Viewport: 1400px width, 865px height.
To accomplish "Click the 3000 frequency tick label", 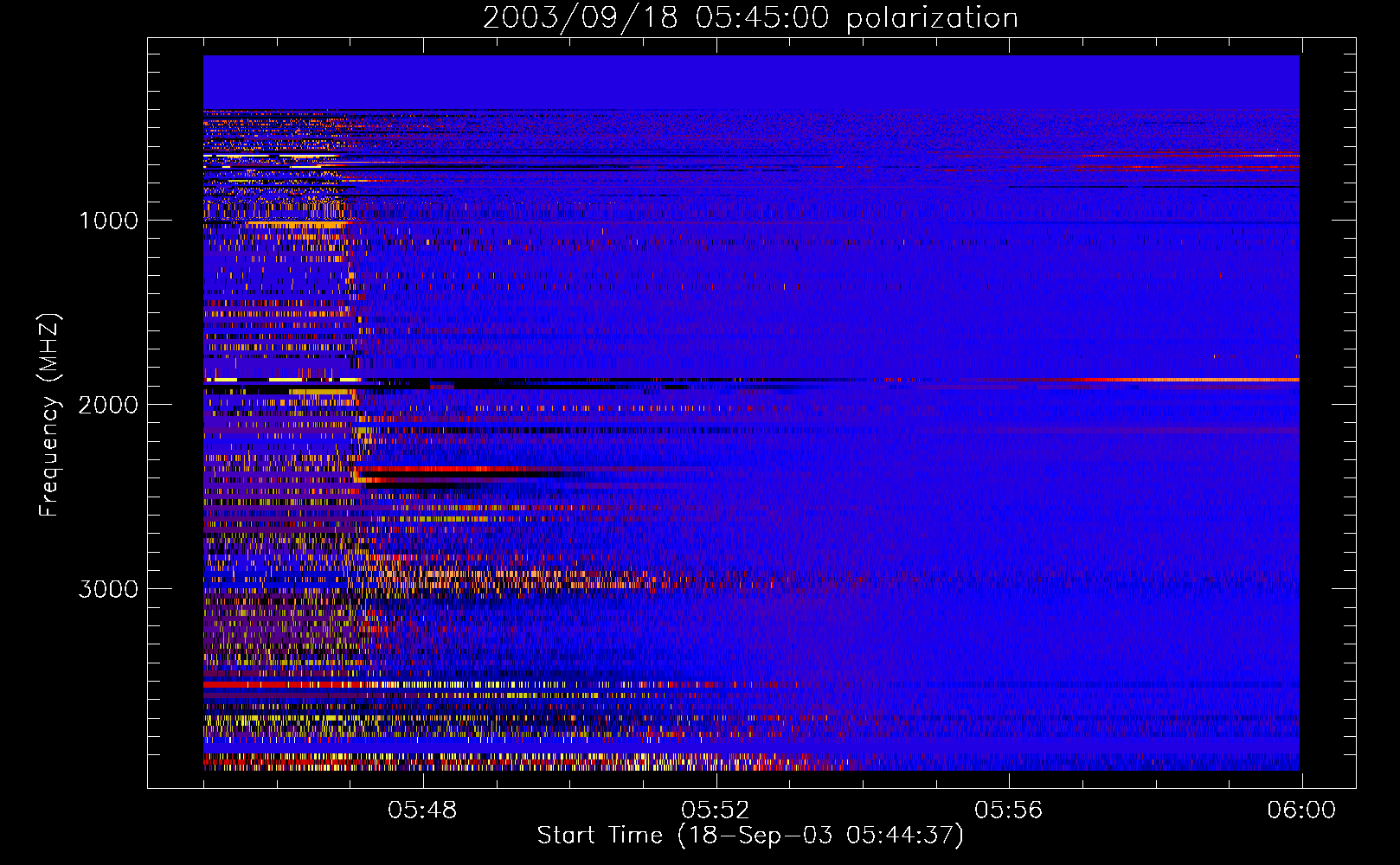I will click(108, 589).
